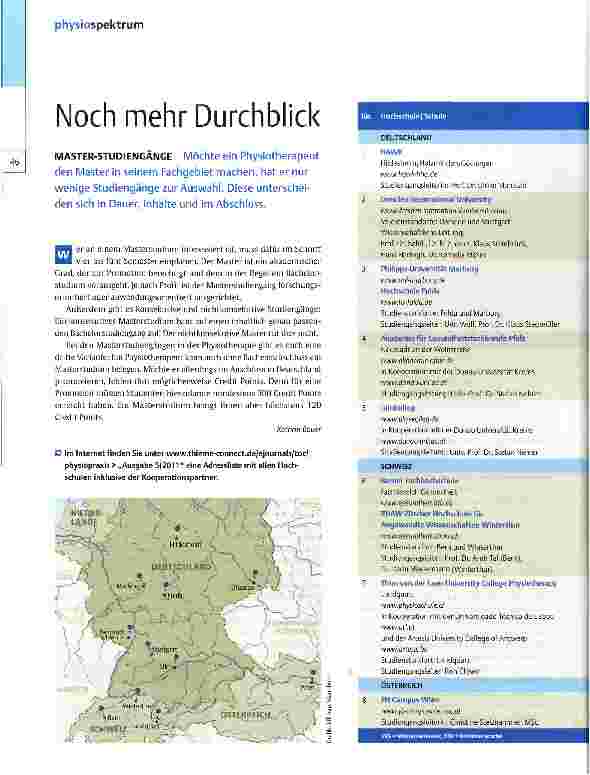This screenshot has width=590, height=775.
Task: Click the physiospektrum section title
Action: [99, 25]
